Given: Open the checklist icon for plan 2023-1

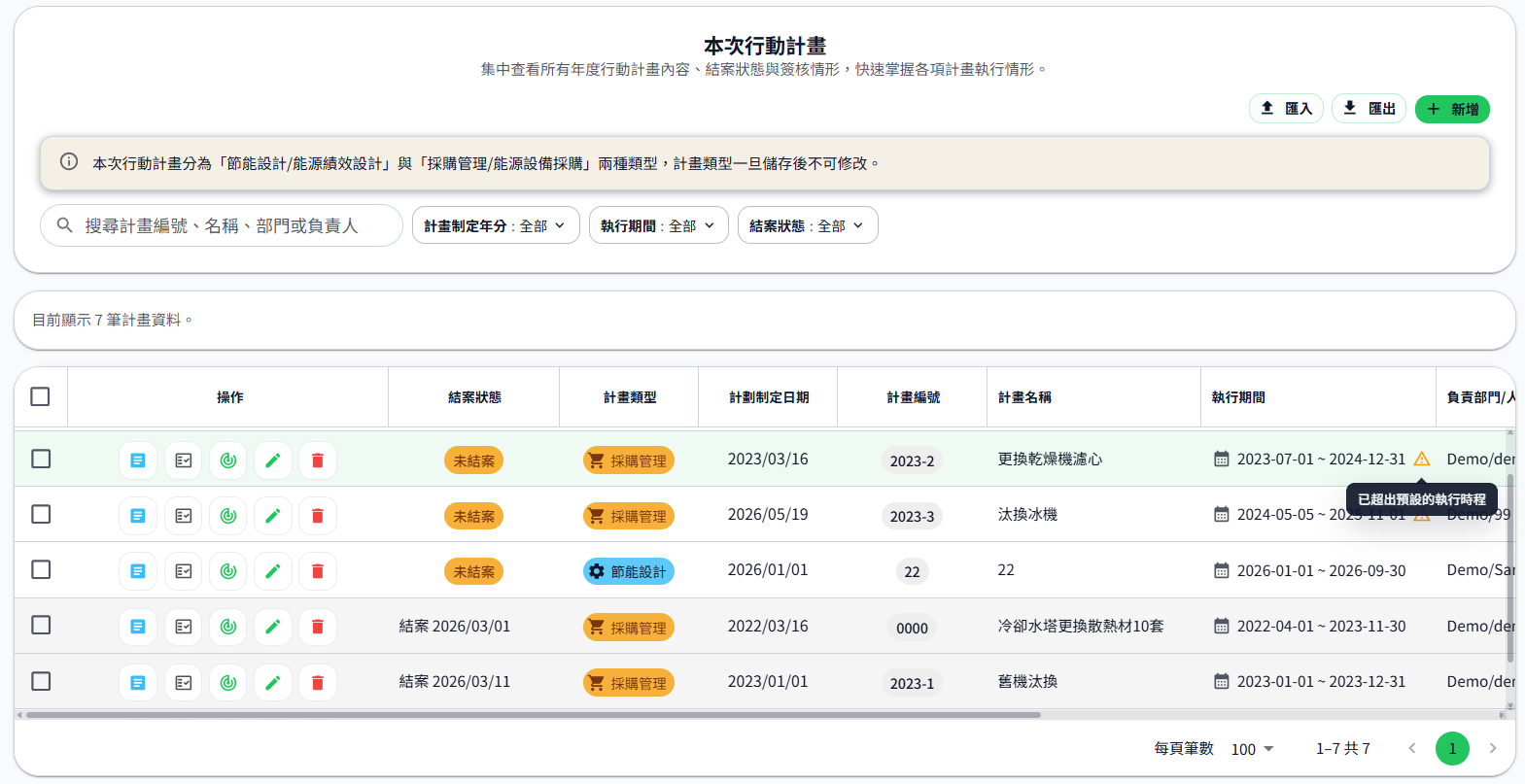Looking at the screenshot, I should [x=184, y=683].
